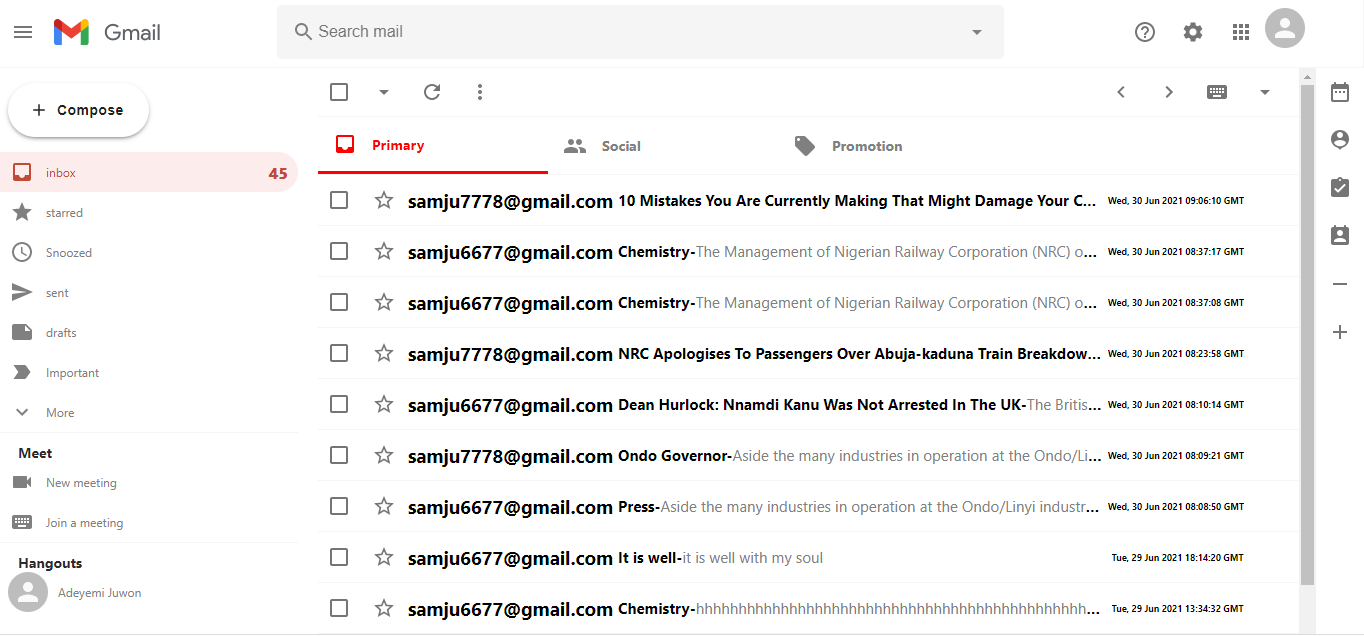Open the Google apps grid

(x=1241, y=32)
